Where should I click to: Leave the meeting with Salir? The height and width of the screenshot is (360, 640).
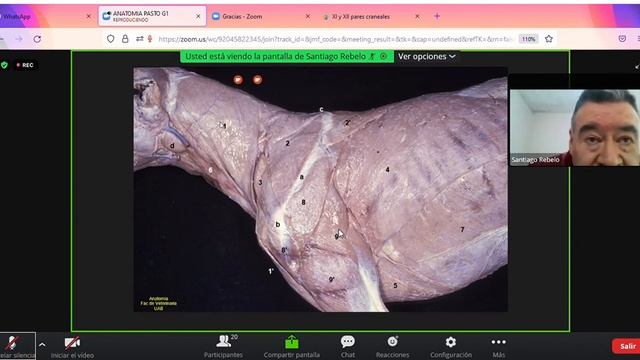(627, 346)
